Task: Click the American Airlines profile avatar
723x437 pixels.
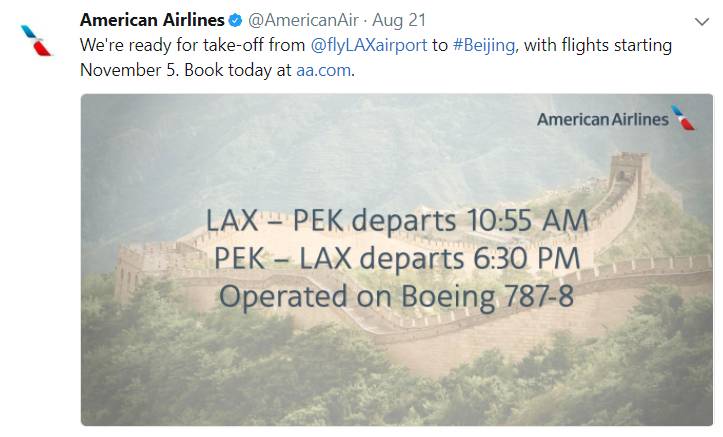Action: tap(37, 39)
